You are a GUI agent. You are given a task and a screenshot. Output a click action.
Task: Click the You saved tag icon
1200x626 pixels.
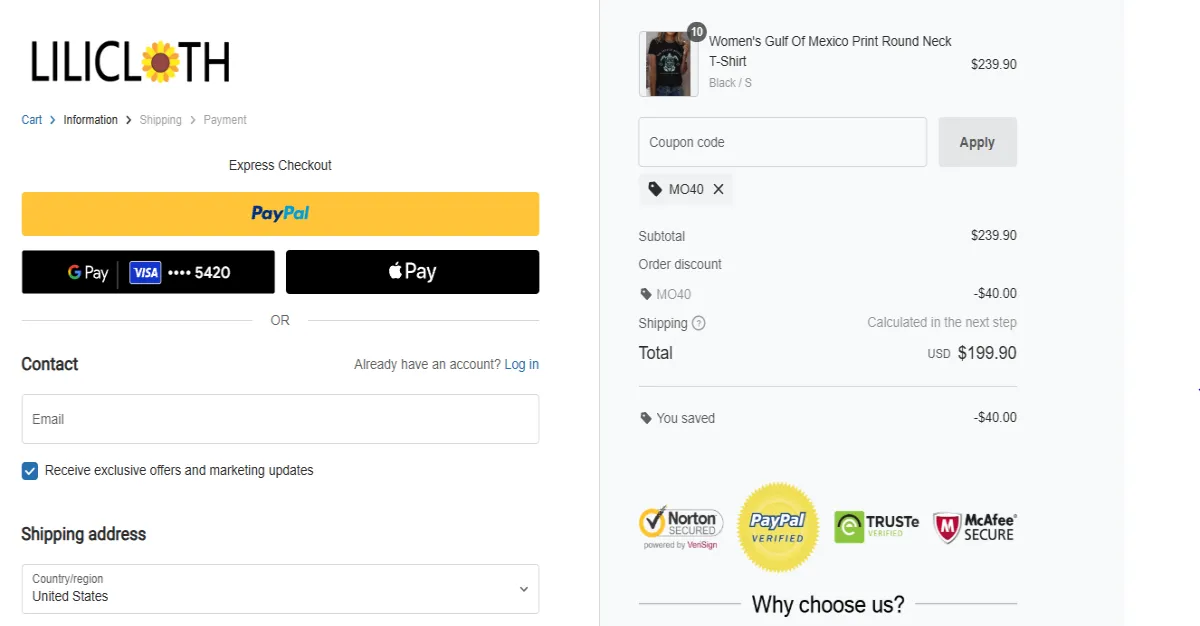point(646,418)
